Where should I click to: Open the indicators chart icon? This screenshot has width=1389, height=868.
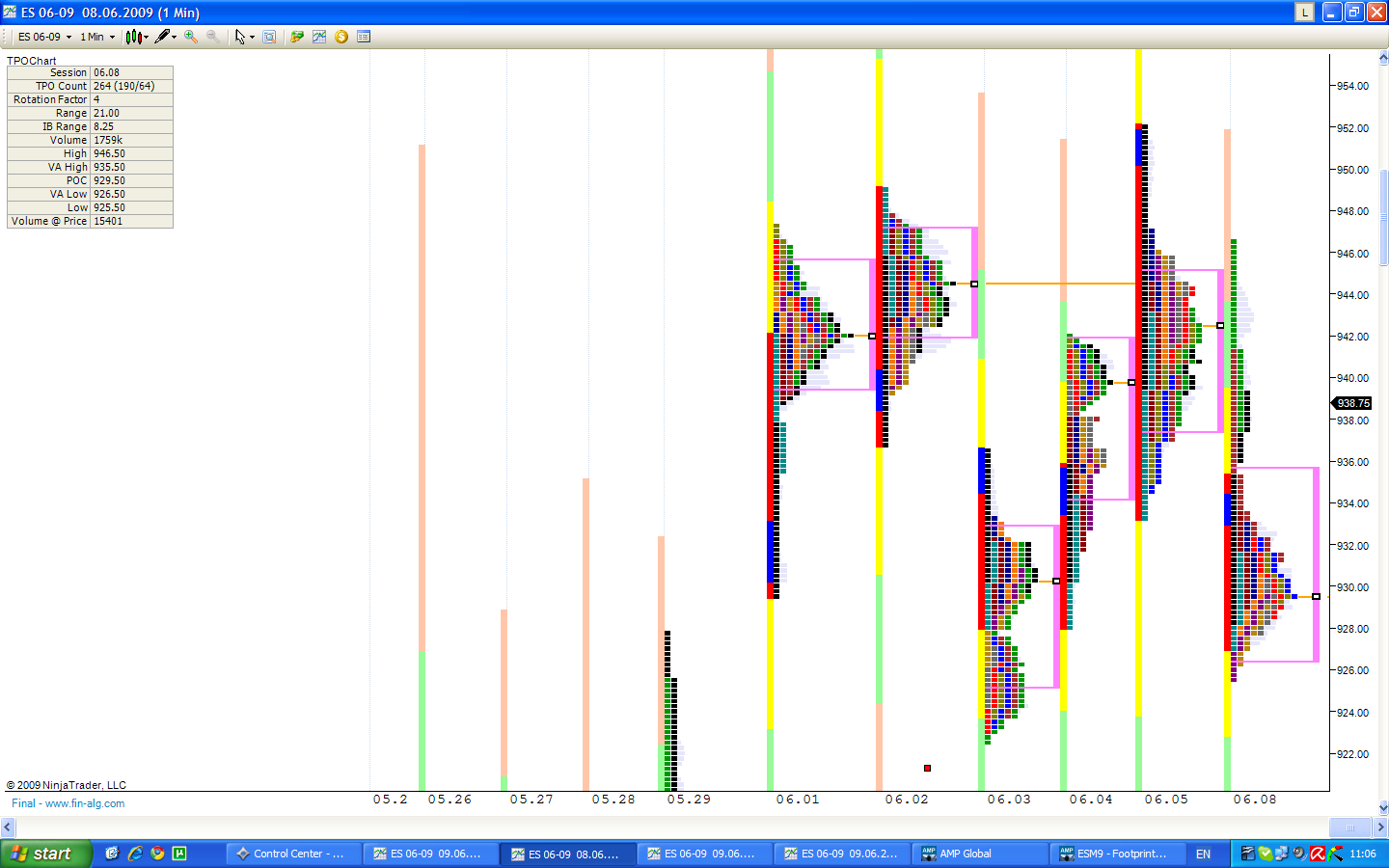319,37
